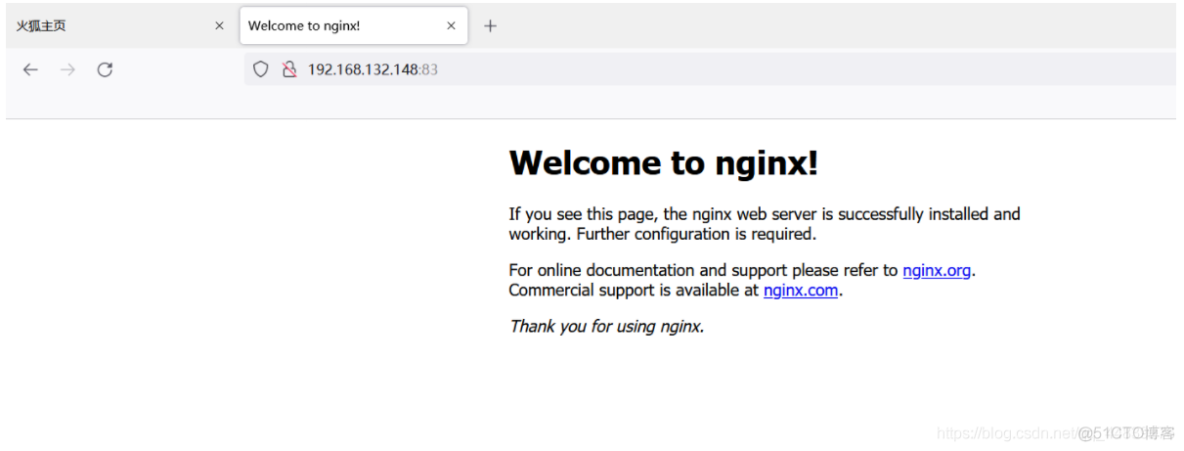Show insecure connection padlock info

tap(288, 70)
